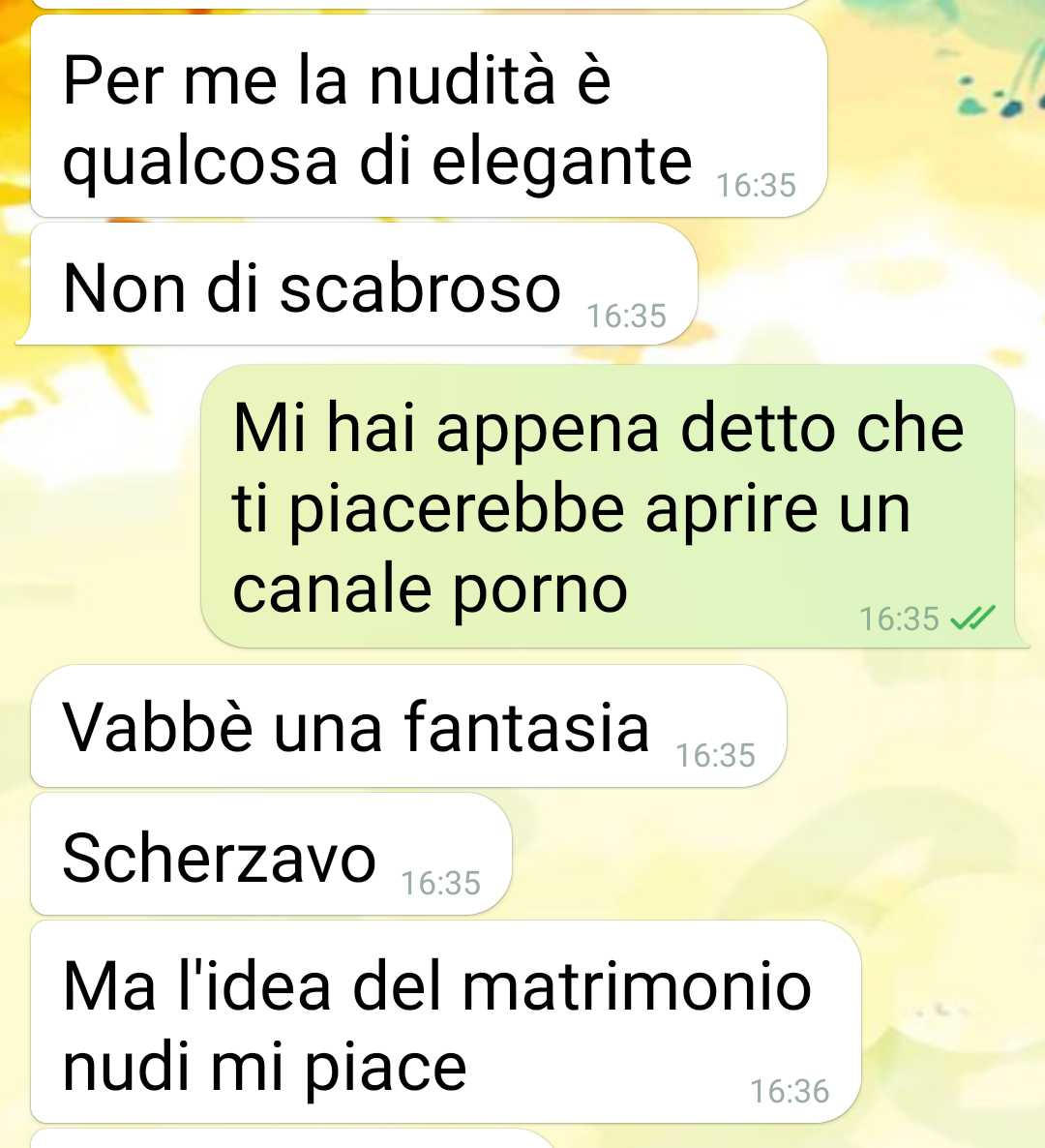Click the word 'piacerebbe' in the sent message
This screenshot has width=1045, height=1148.
point(457,512)
